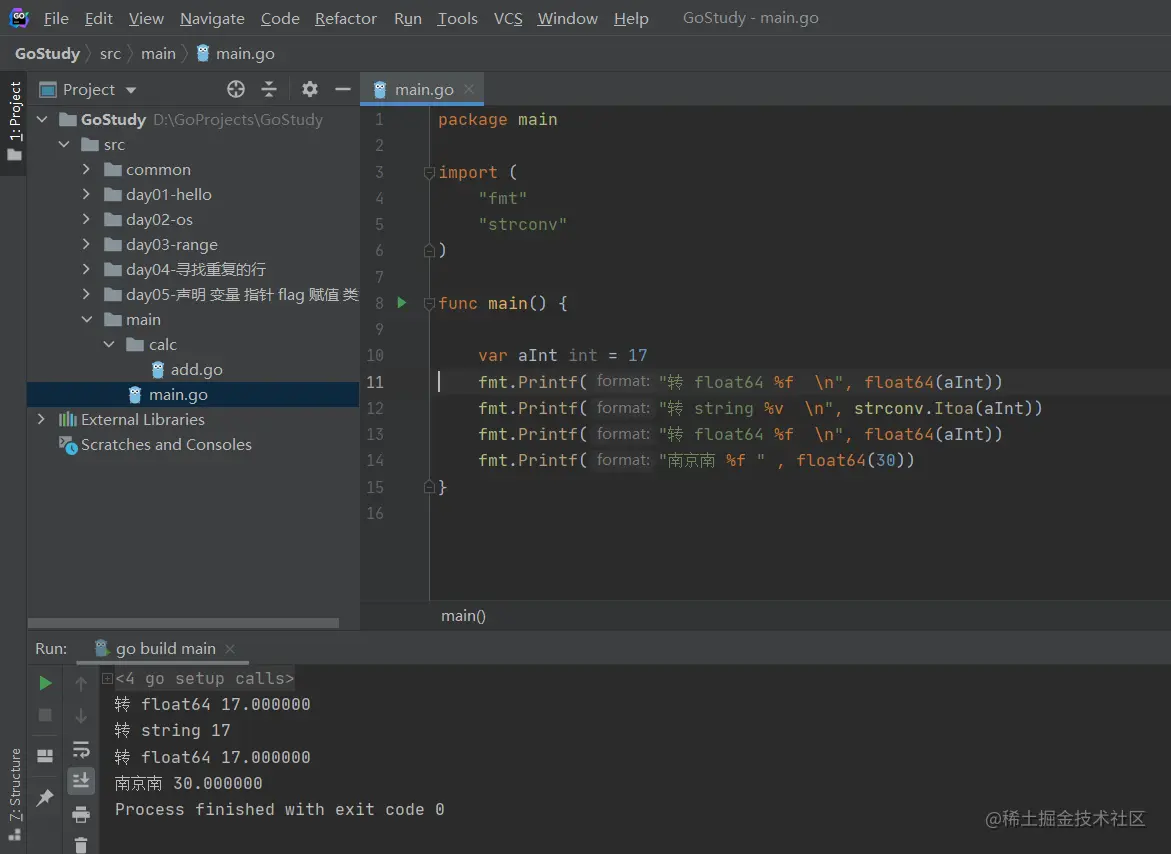Screen dimensions: 1171x854
Task: Expand the day04 folder chevron
Action: (x=86, y=269)
